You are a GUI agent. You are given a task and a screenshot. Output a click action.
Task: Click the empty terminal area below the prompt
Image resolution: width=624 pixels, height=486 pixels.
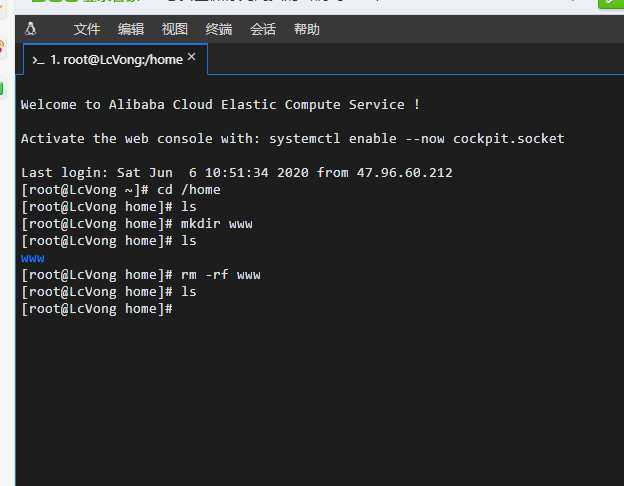(318, 398)
